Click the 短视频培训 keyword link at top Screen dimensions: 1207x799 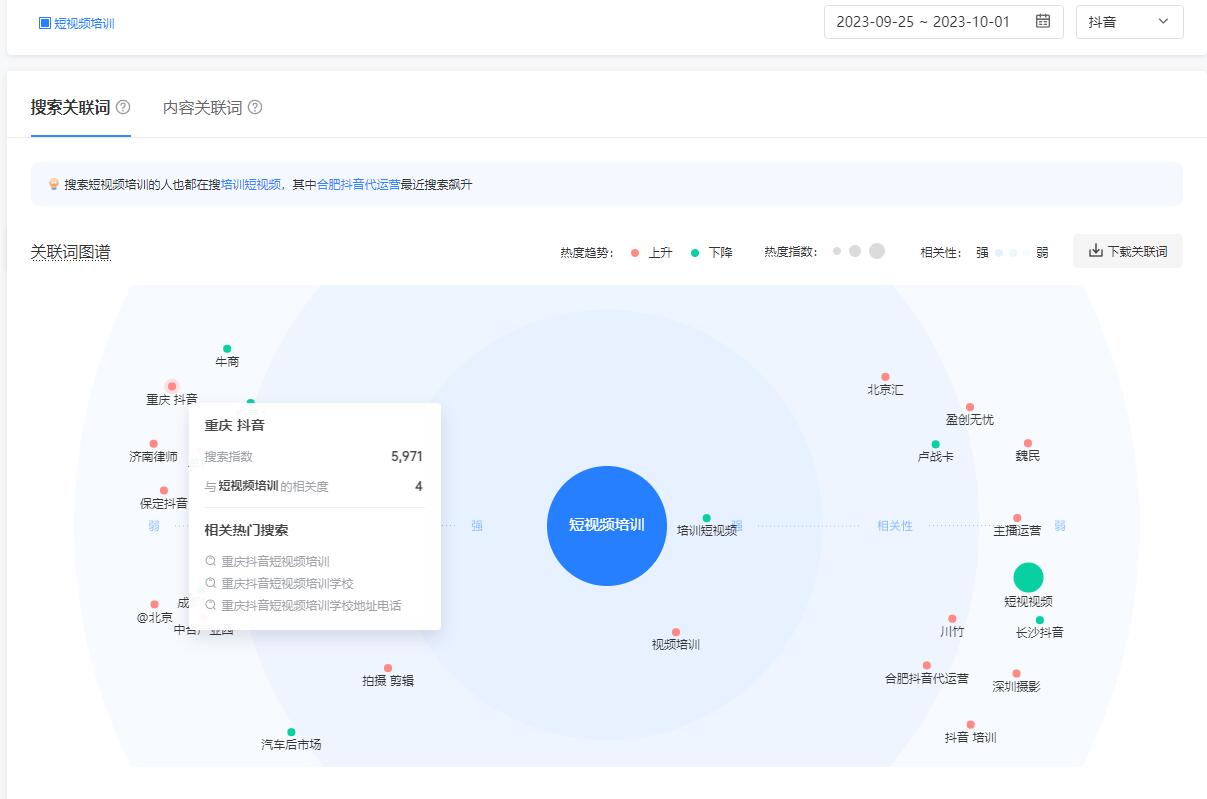[x=84, y=22]
